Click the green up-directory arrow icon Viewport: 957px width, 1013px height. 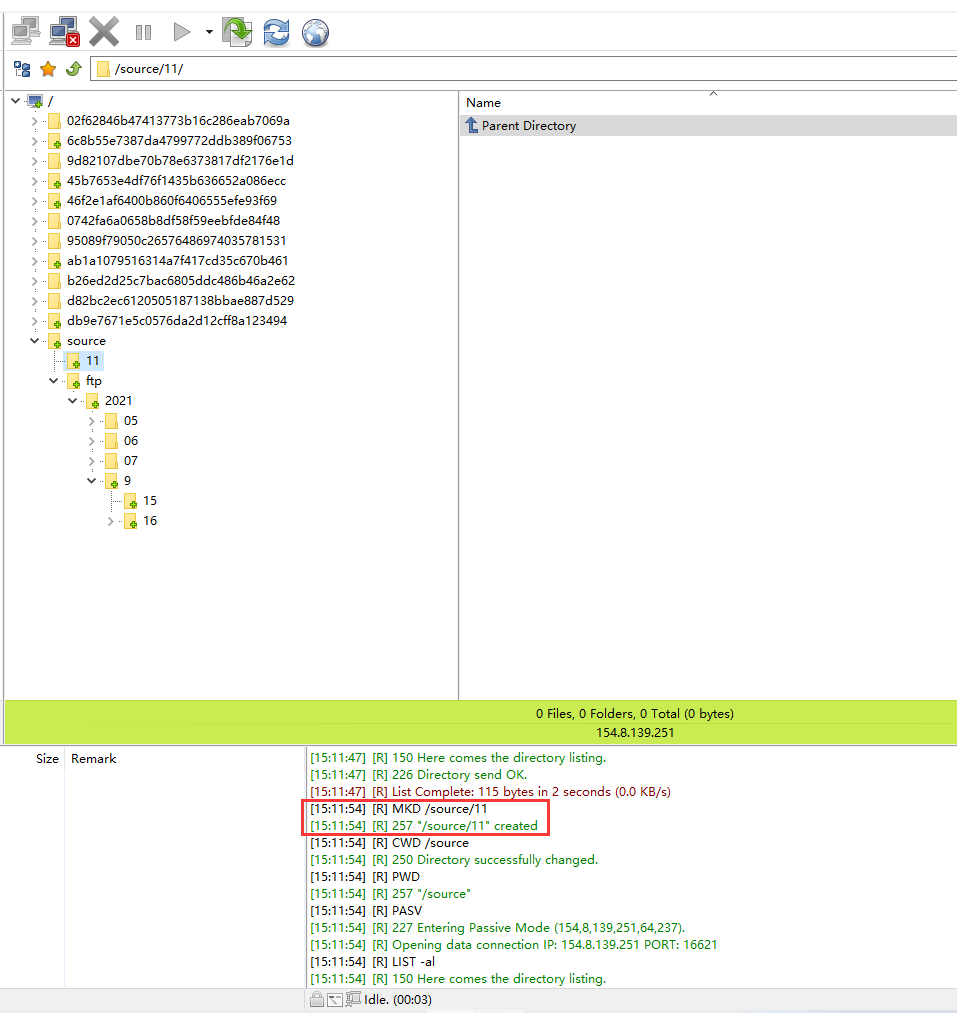[73, 69]
